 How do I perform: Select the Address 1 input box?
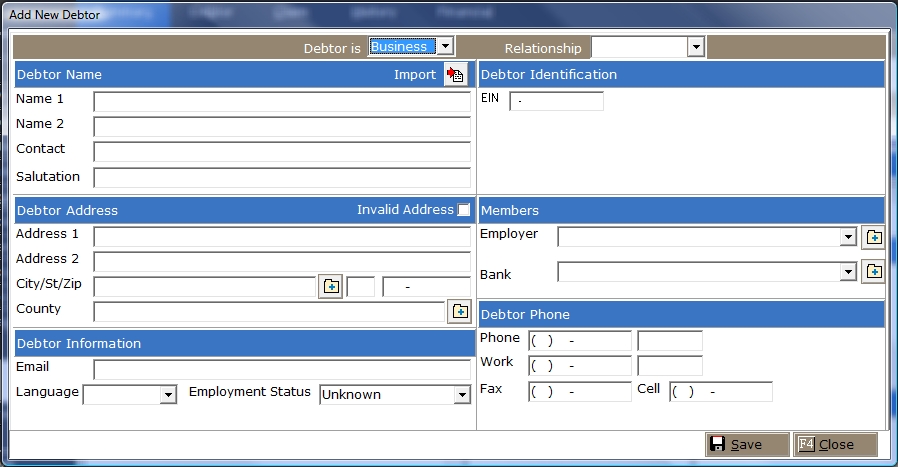(x=282, y=237)
